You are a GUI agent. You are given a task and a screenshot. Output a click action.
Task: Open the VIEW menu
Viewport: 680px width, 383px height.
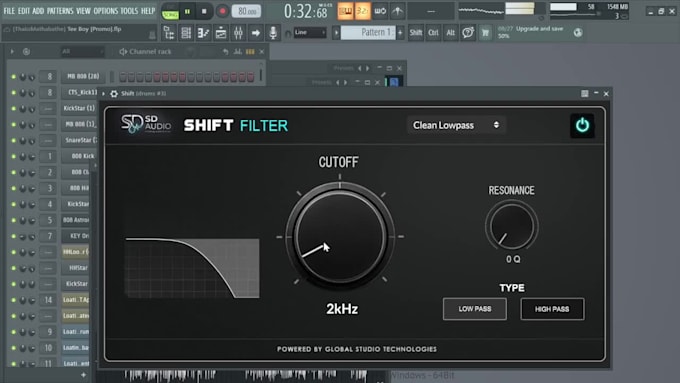(x=83, y=11)
